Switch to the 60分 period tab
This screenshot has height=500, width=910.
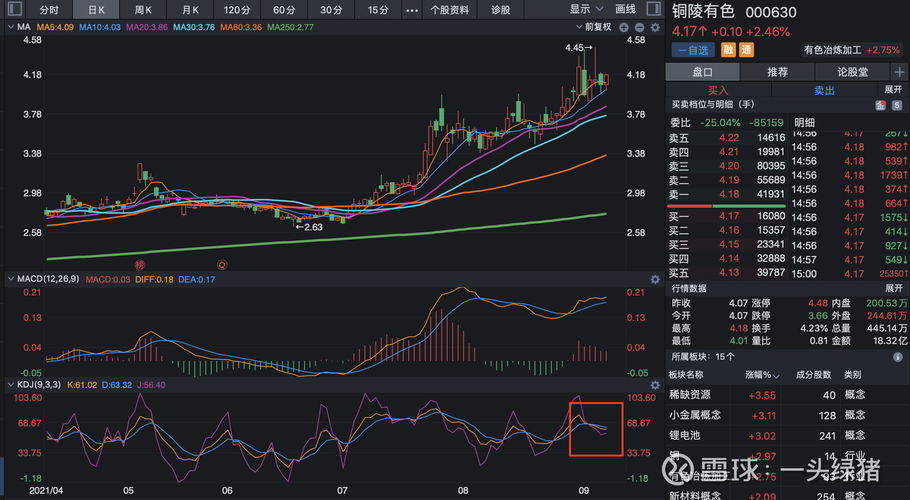[x=284, y=10]
